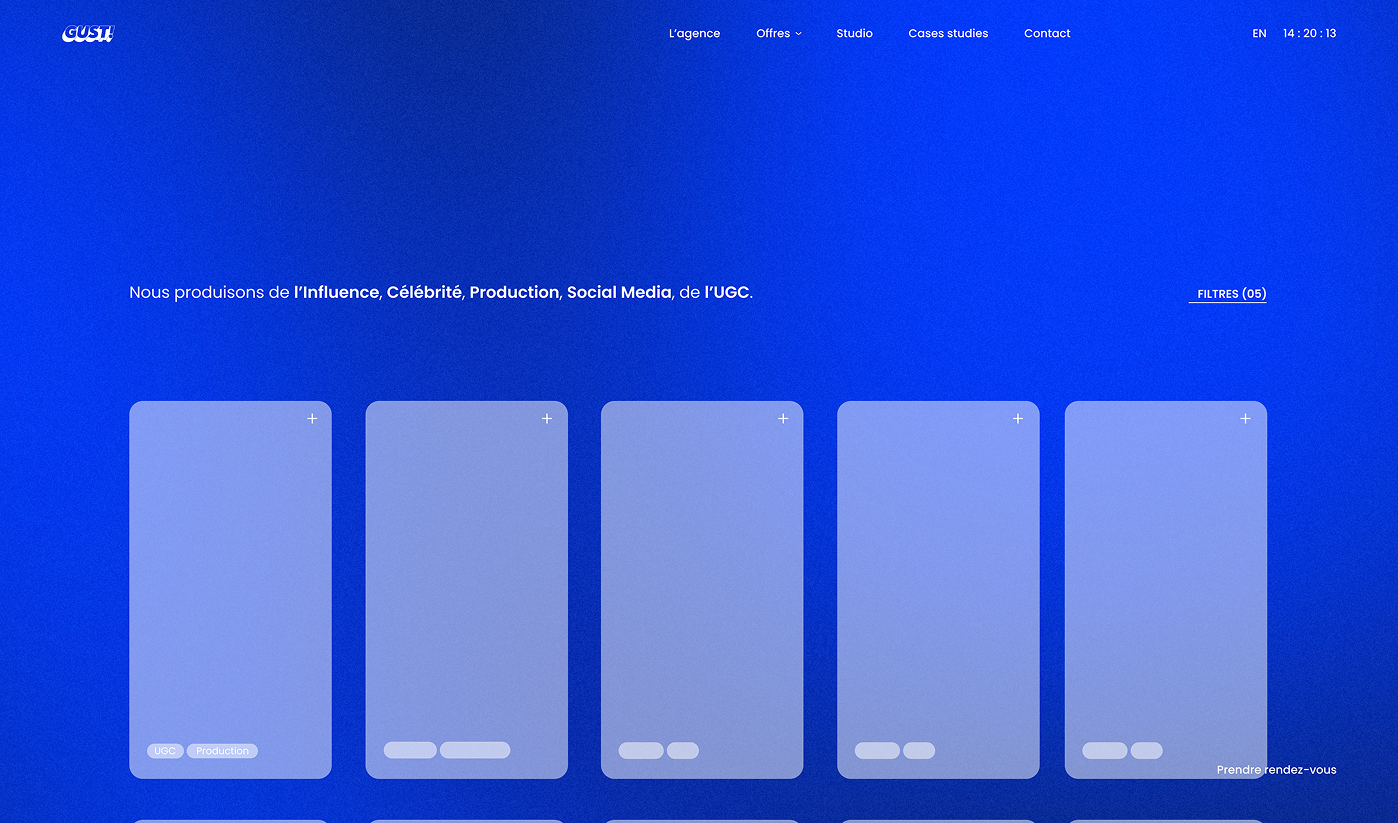Click the Gusti logo in the top left

click(x=87, y=32)
